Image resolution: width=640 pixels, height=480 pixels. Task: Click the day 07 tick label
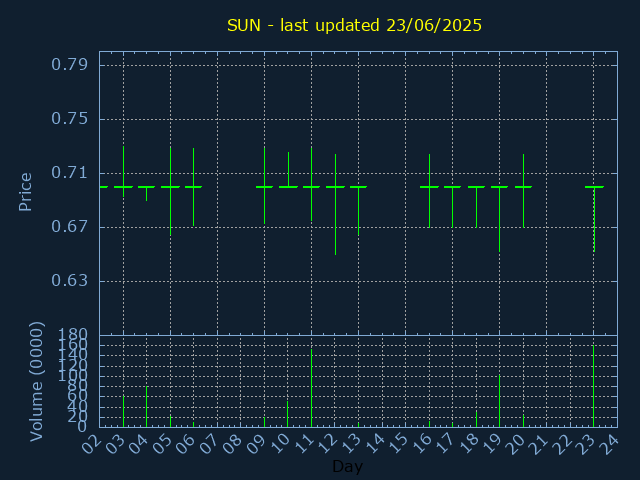coord(209,444)
